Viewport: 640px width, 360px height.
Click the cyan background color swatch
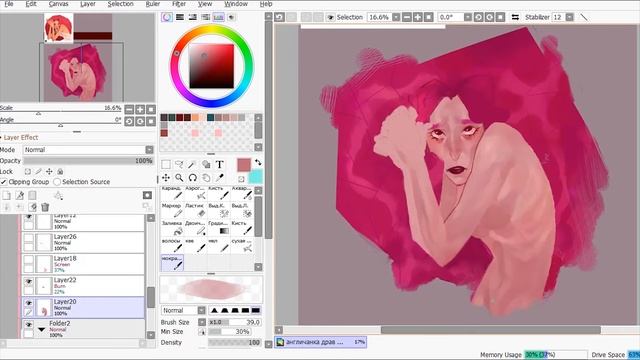[x=256, y=177]
